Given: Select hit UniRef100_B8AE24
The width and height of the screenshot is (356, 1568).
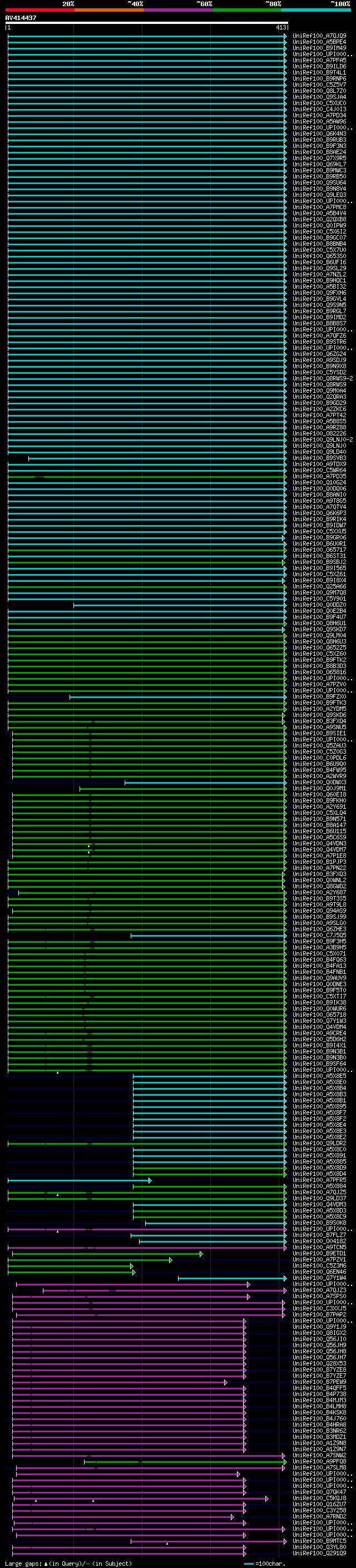Looking at the screenshot, I should (319, 152).
